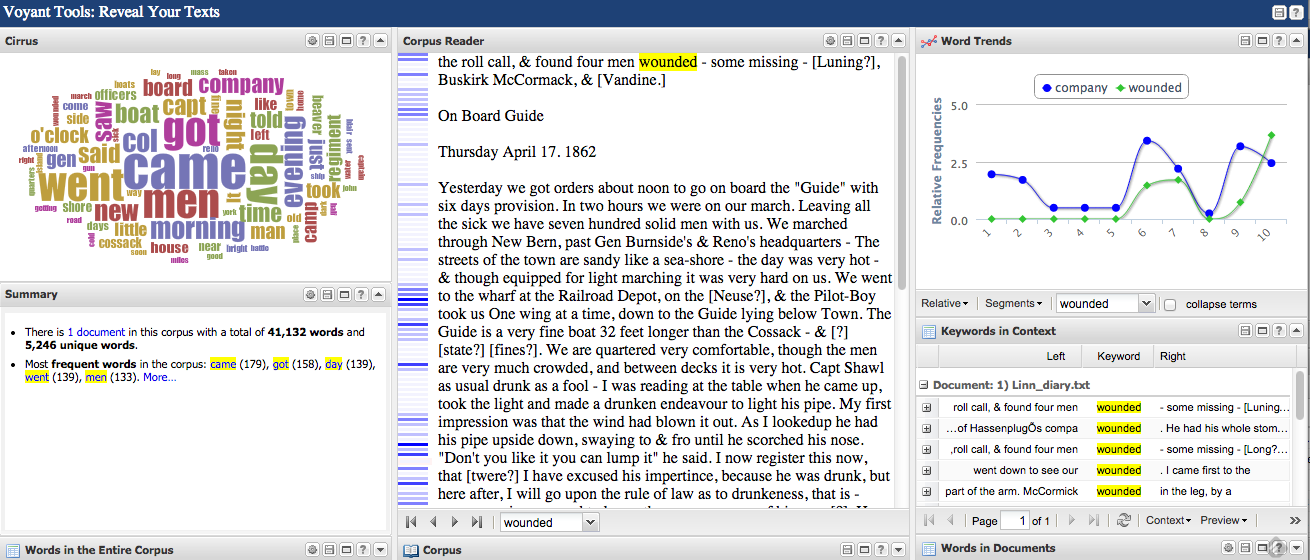The image size is (1310, 560).
Task: Open the Relative frequency menu
Action: 944,304
